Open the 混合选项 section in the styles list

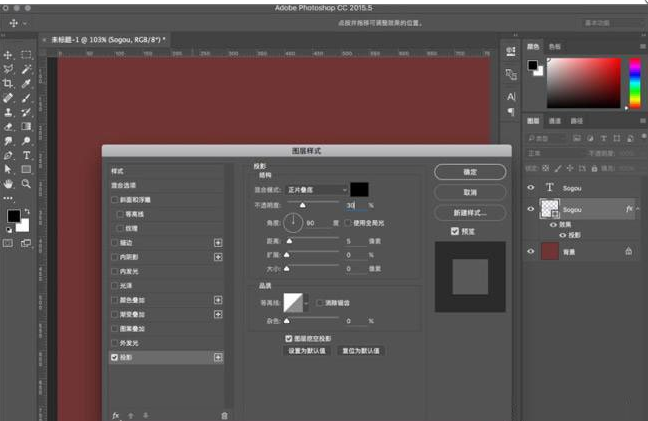click(129, 186)
